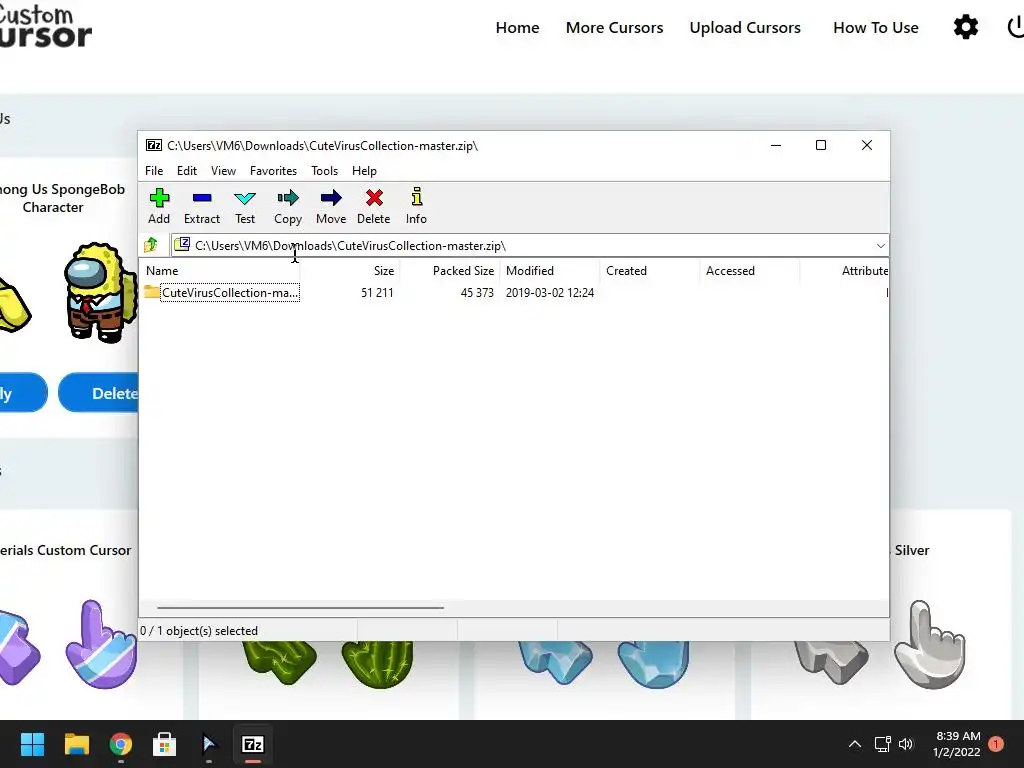The height and width of the screenshot is (768, 1024).
Task: Expand the address bar path dropdown
Action: click(x=880, y=246)
